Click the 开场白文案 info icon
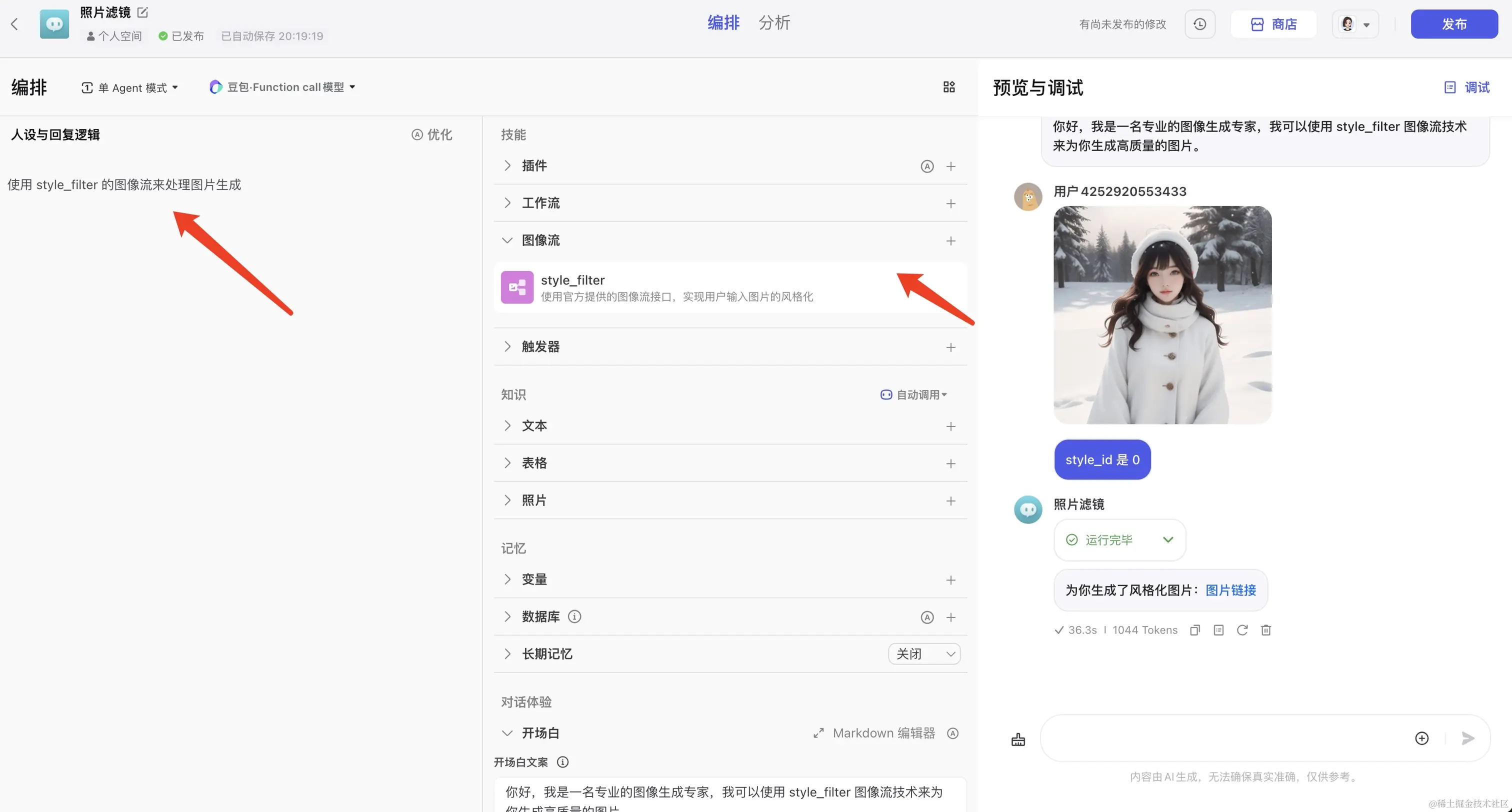 tap(562, 762)
